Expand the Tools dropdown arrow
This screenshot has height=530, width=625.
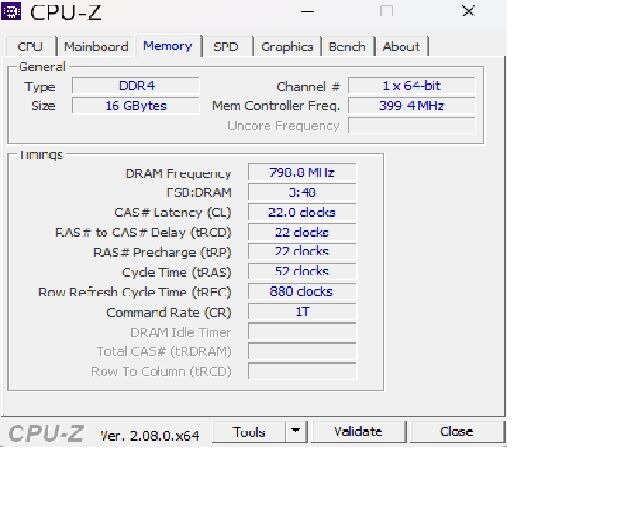pos(296,432)
